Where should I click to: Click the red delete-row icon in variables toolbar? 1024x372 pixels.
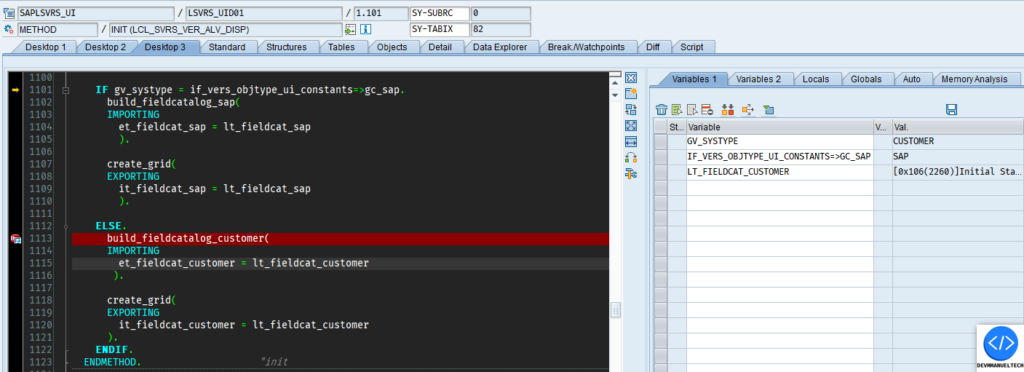point(707,110)
